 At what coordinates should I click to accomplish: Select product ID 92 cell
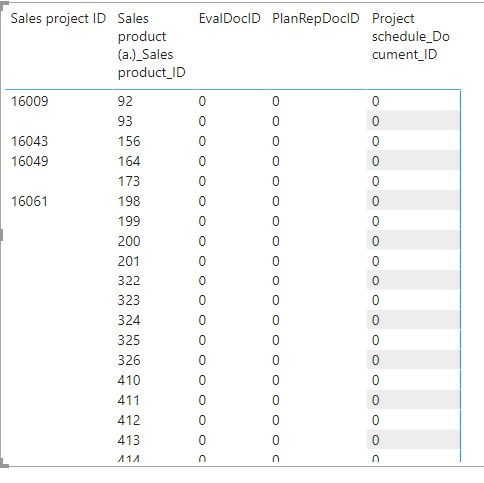(x=125, y=101)
